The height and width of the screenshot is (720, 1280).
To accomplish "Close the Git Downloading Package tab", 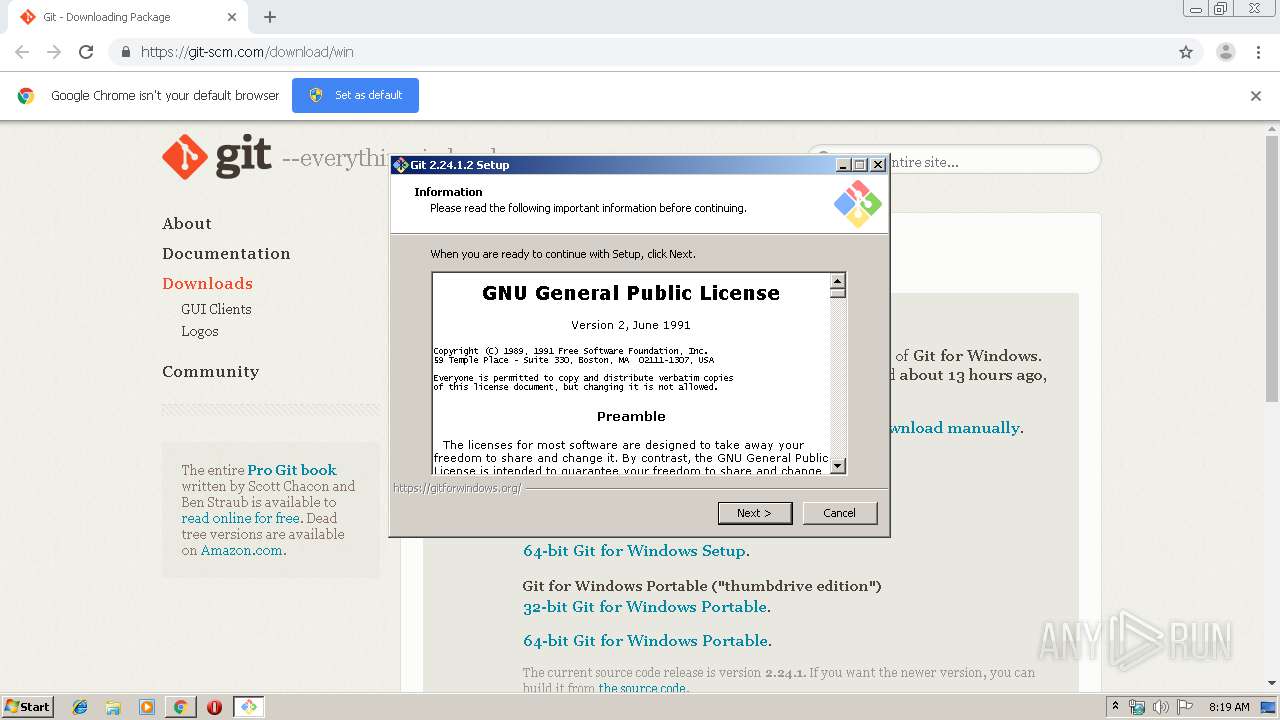I will click(232, 17).
